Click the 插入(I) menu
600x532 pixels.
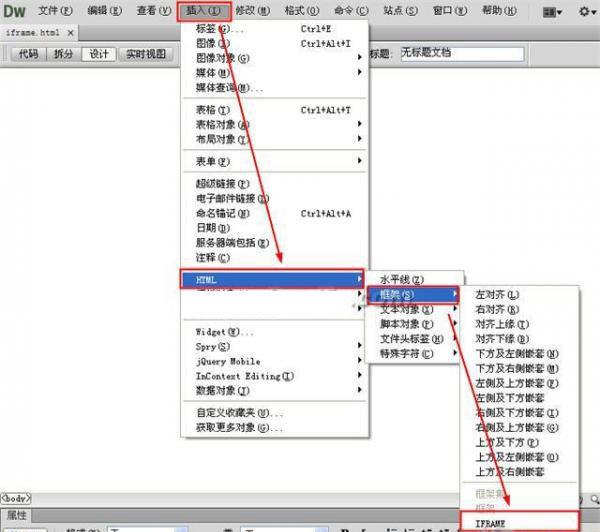(204, 11)
